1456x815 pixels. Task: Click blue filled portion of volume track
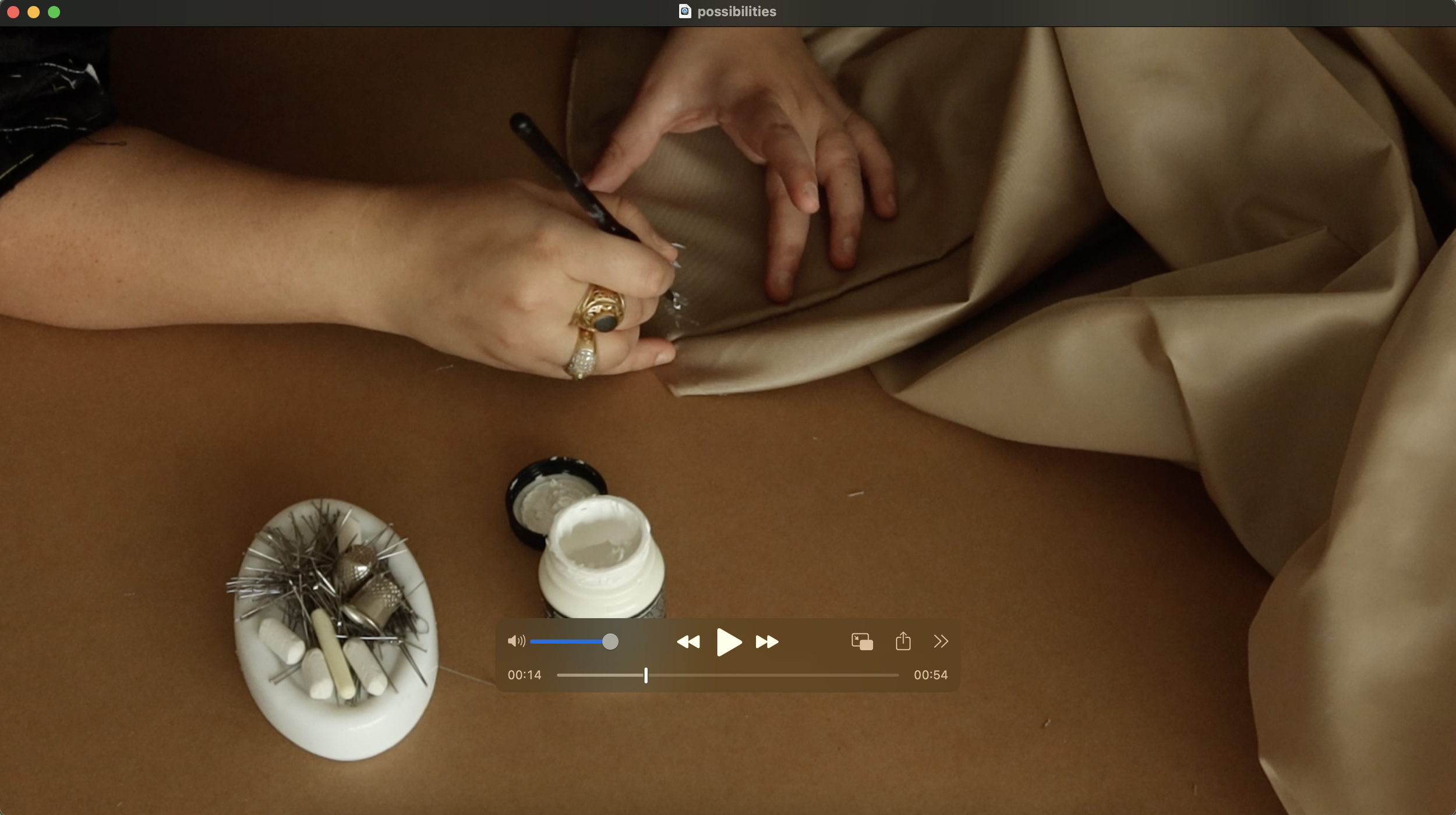point(565,642)
